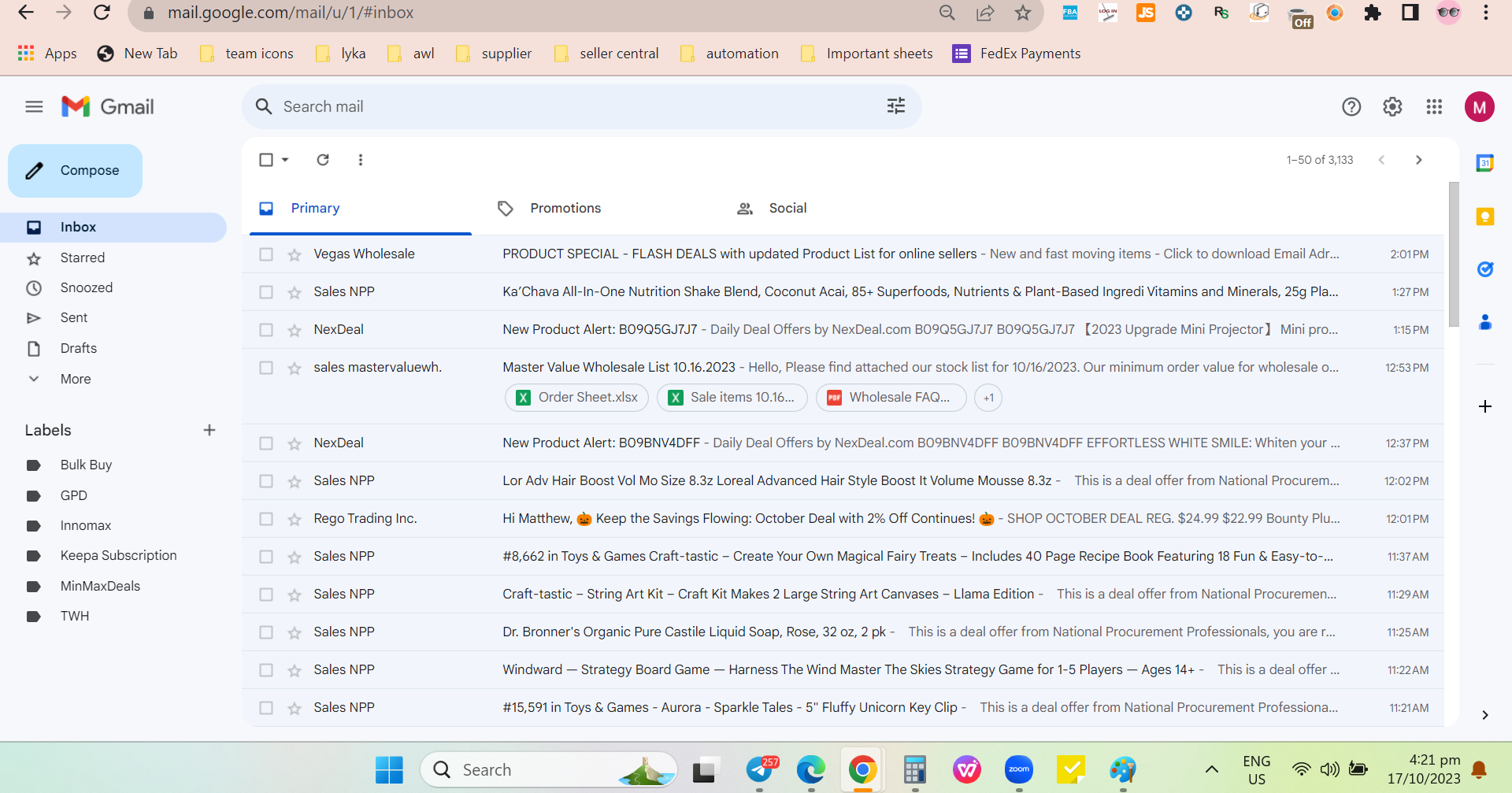Open search options filter icon
1512x793 pixels.
pos(896,106)
